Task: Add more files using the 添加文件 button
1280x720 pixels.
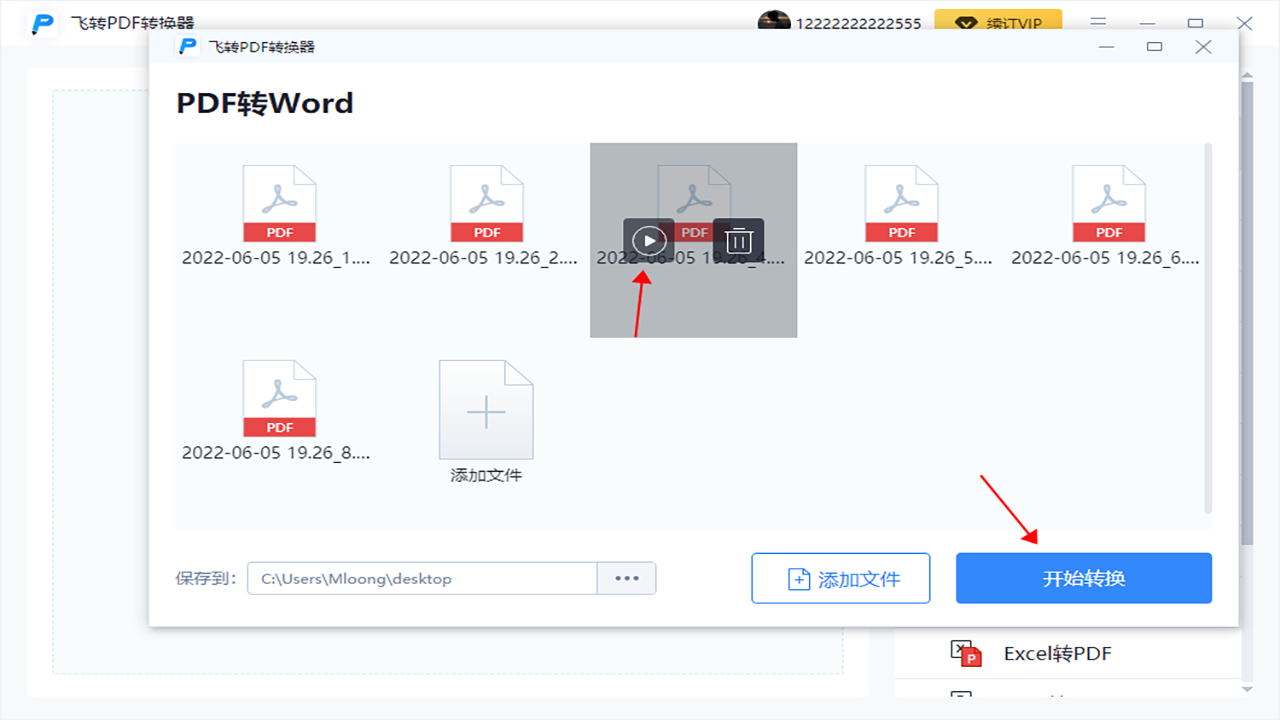Action: pos(840,578)
